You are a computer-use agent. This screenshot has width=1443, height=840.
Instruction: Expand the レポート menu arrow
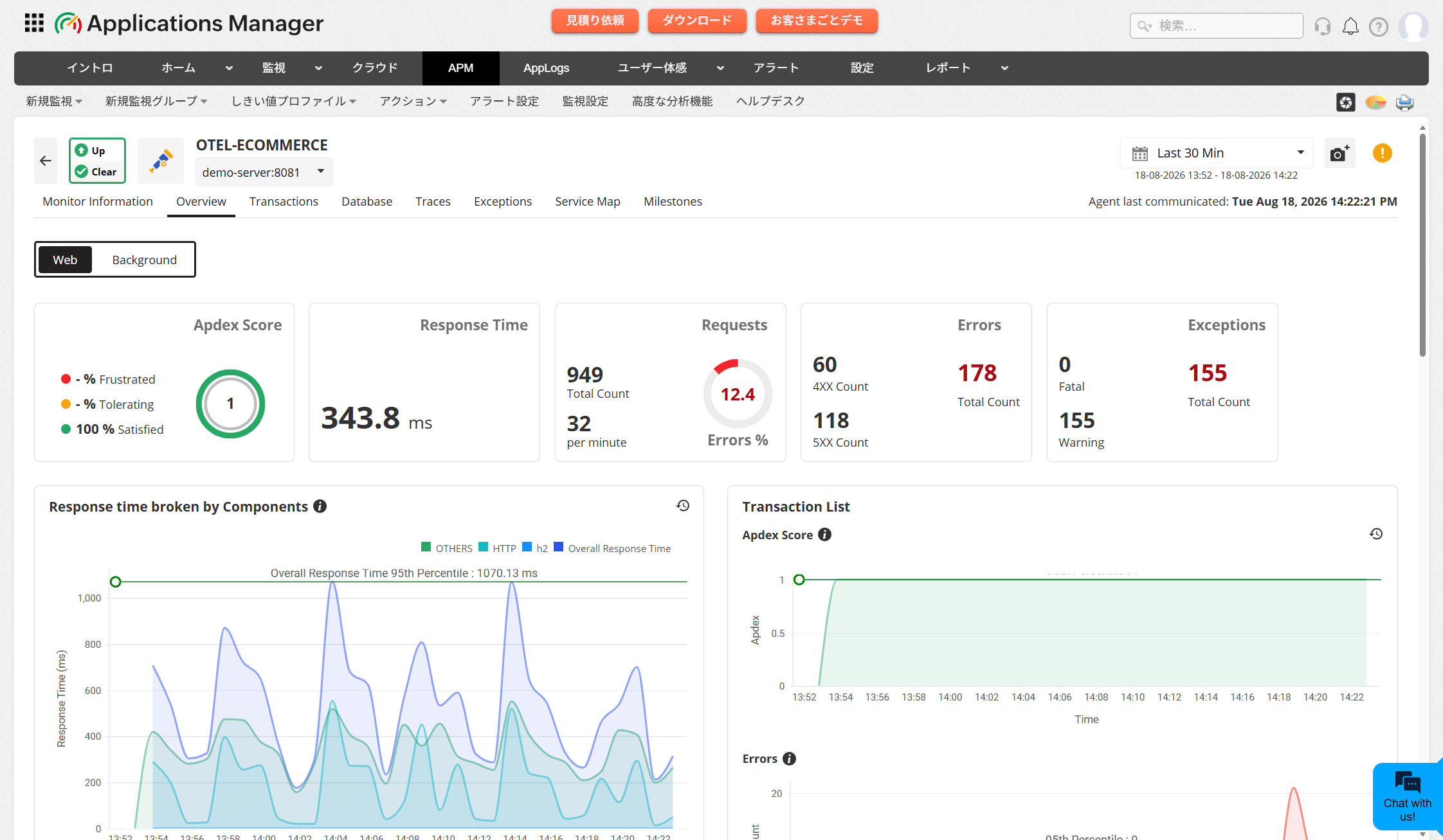click(x=1004, y=68)
